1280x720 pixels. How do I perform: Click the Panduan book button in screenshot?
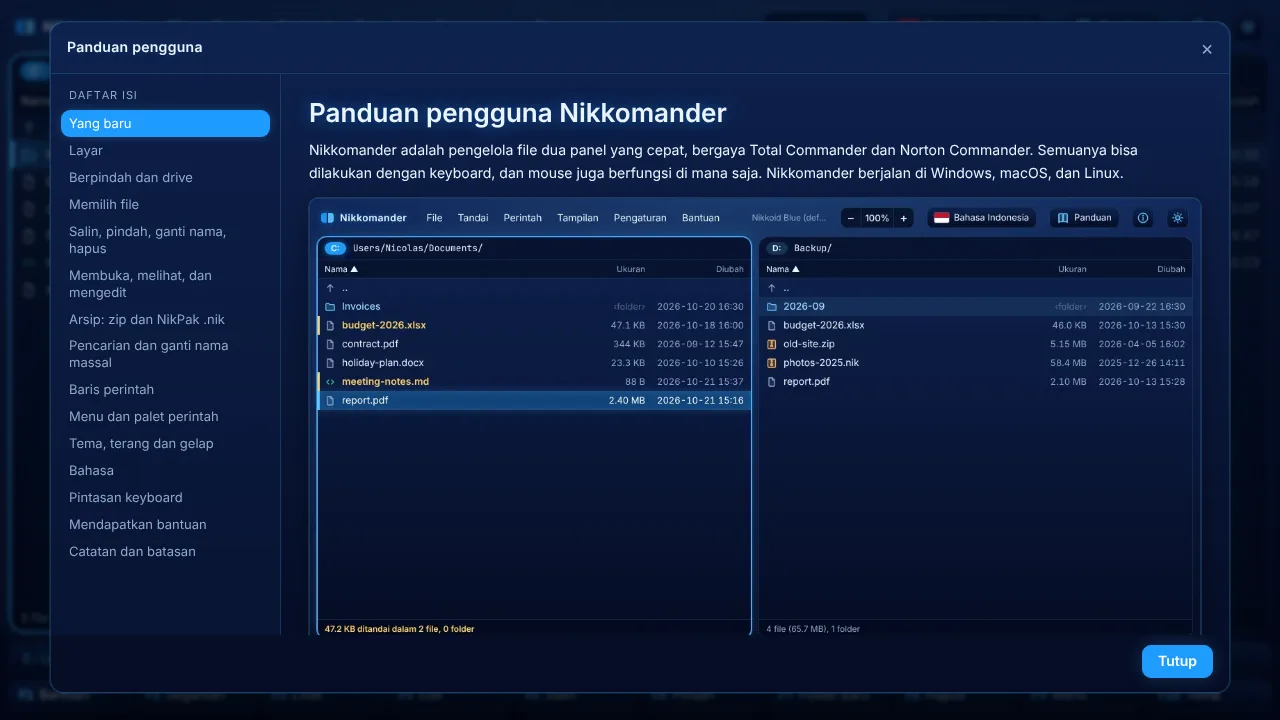(1084, 218)
